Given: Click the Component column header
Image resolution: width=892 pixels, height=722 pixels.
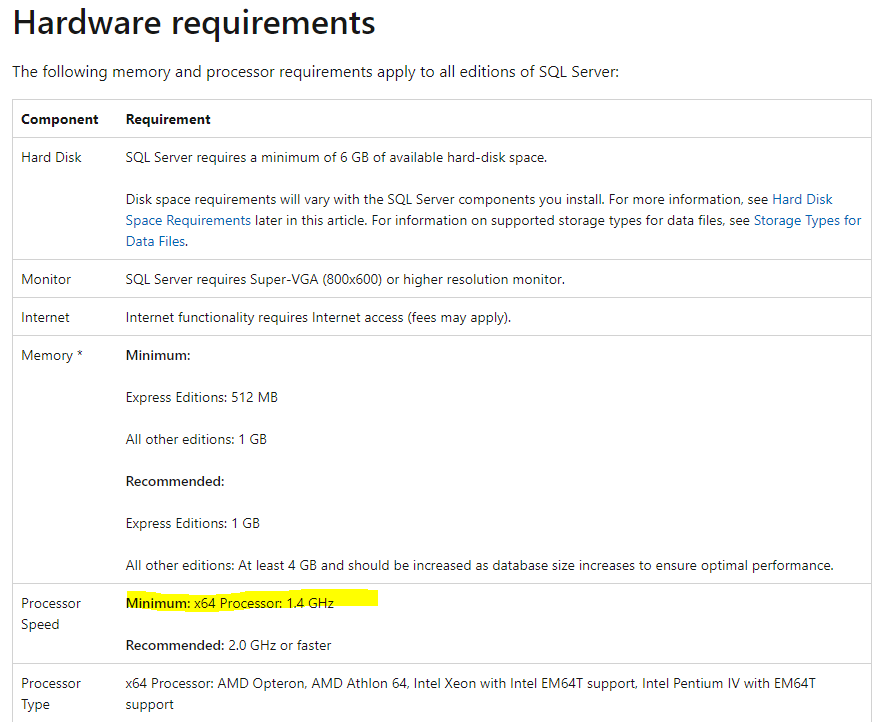Looking at the screenshot, I should pyautogui.click(x=58, y=118).
